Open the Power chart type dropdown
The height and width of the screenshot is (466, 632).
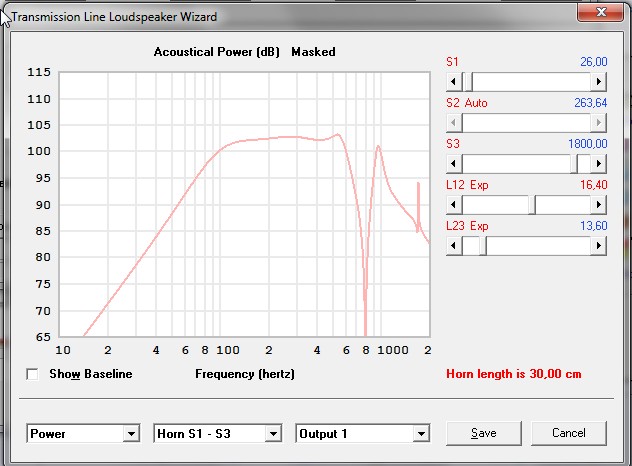coord(131,434)
